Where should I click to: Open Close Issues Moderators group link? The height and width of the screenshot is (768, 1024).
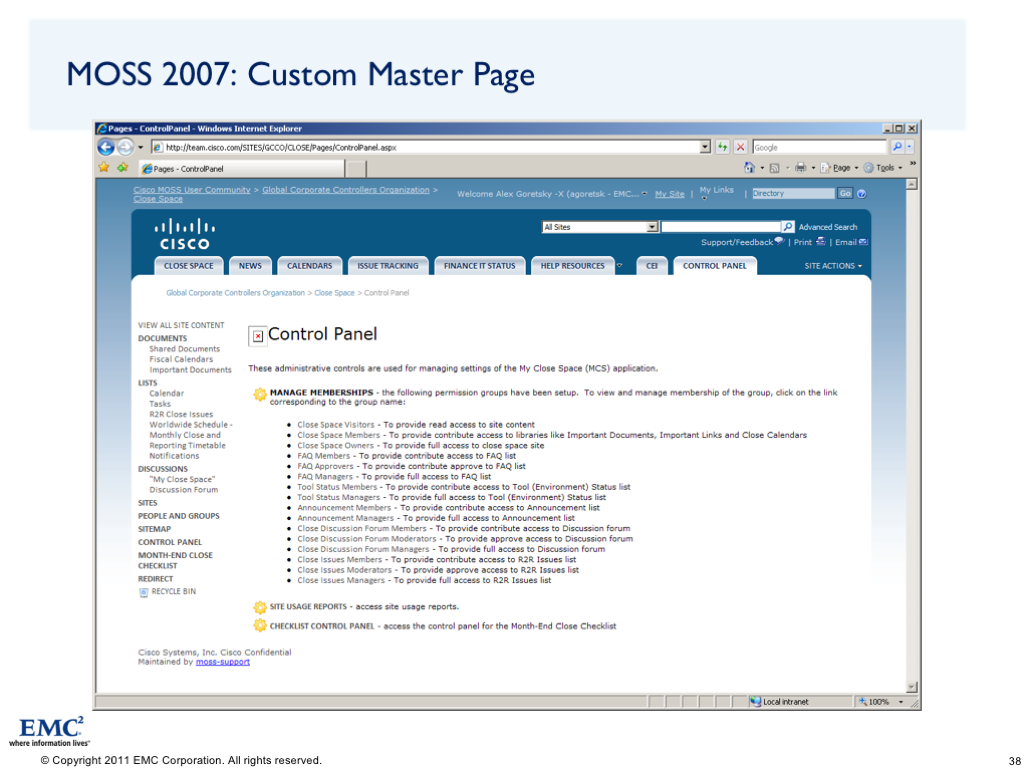(344, 570)
